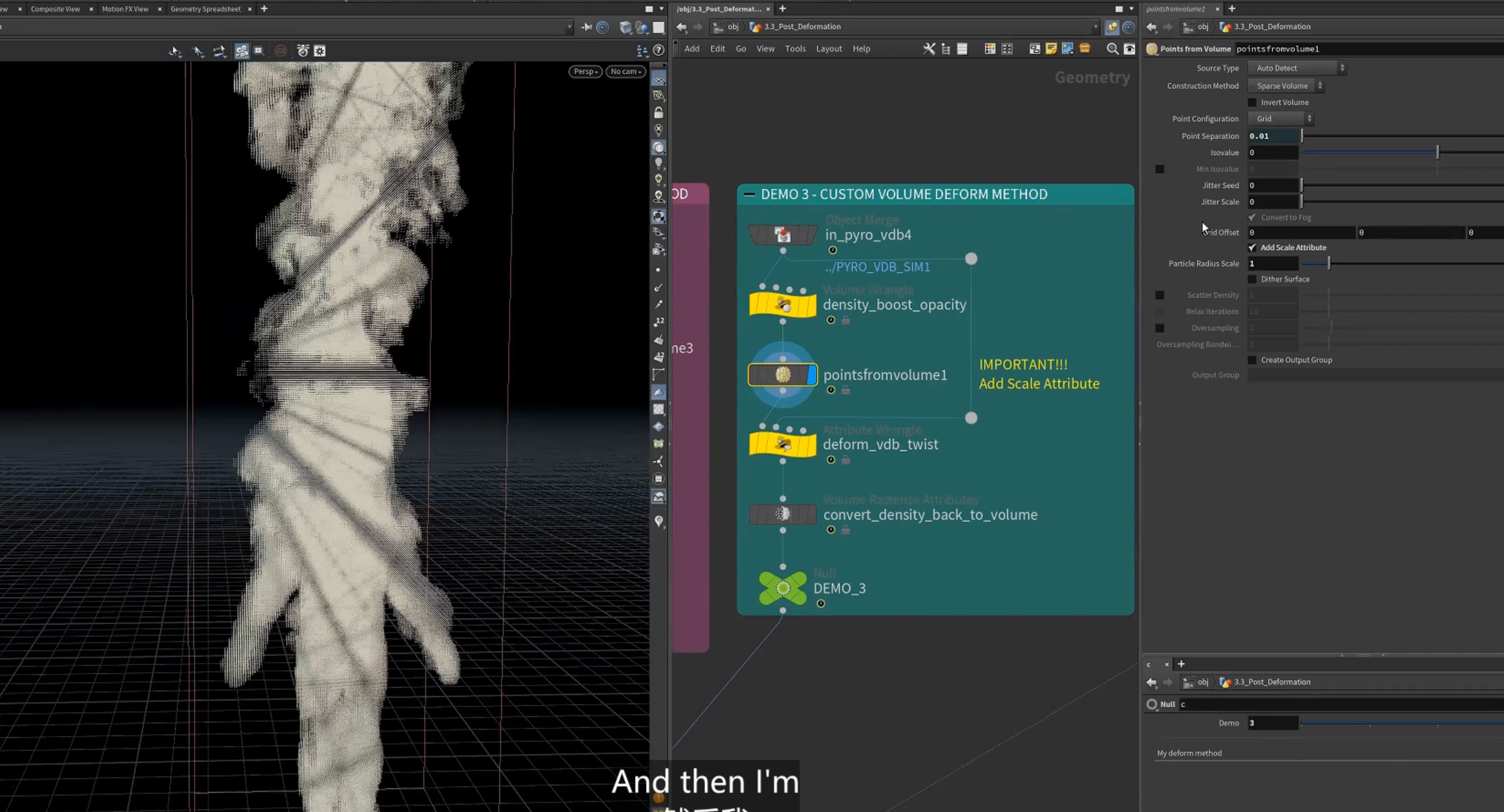1504x812 pixels.
Task: Click the viewport help question mark icon
Action: click(x=659, y=51)
